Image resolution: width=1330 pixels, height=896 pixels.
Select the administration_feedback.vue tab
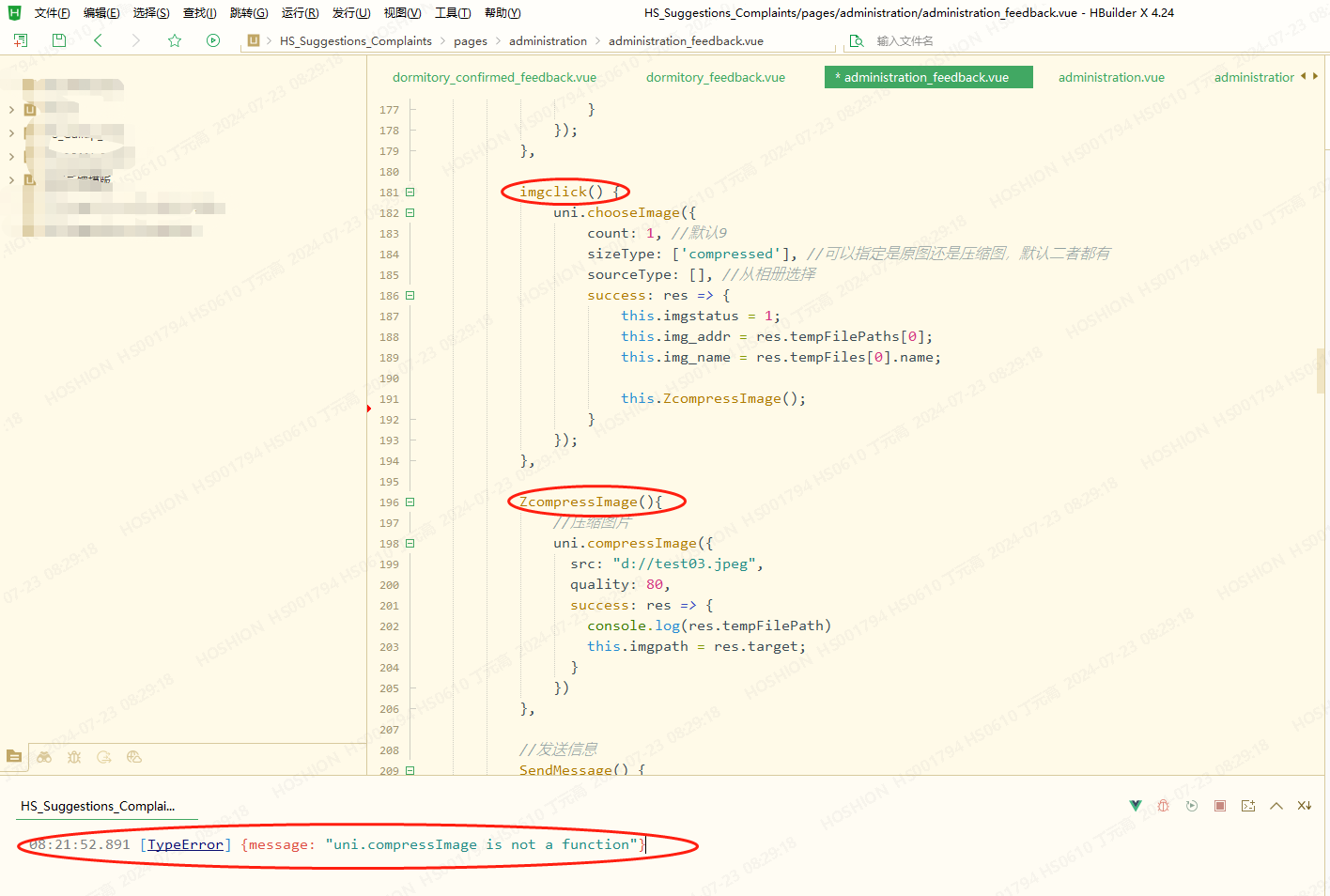coord(928,77)
